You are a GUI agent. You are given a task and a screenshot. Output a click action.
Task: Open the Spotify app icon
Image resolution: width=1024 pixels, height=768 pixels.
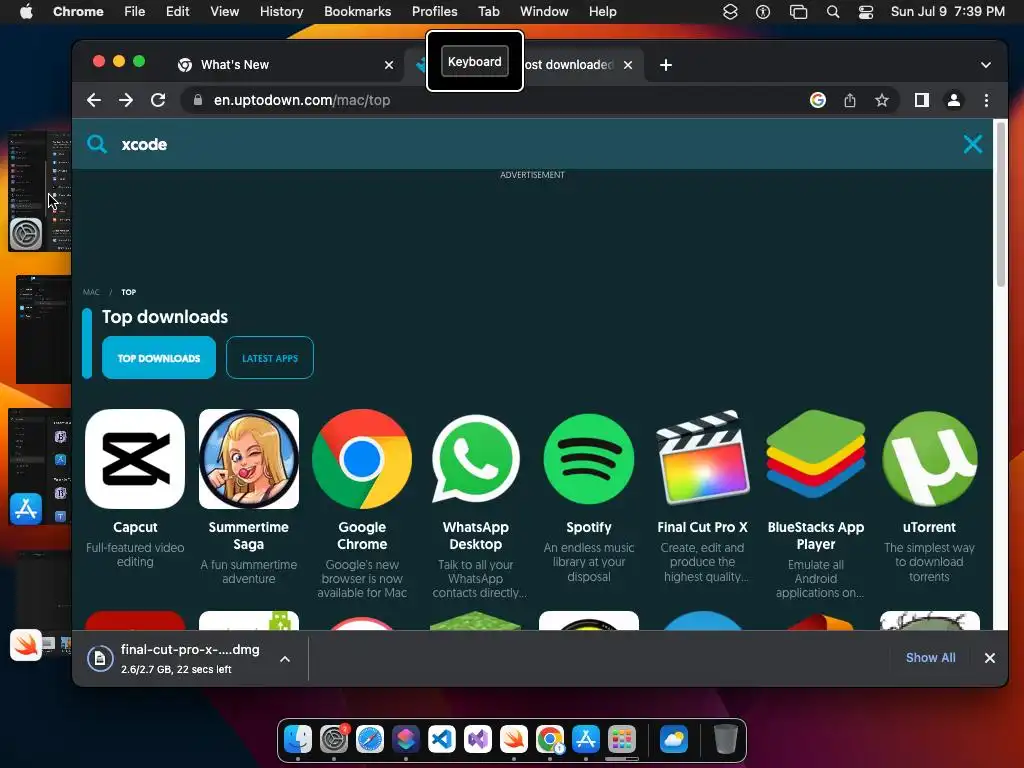point(589,459)
